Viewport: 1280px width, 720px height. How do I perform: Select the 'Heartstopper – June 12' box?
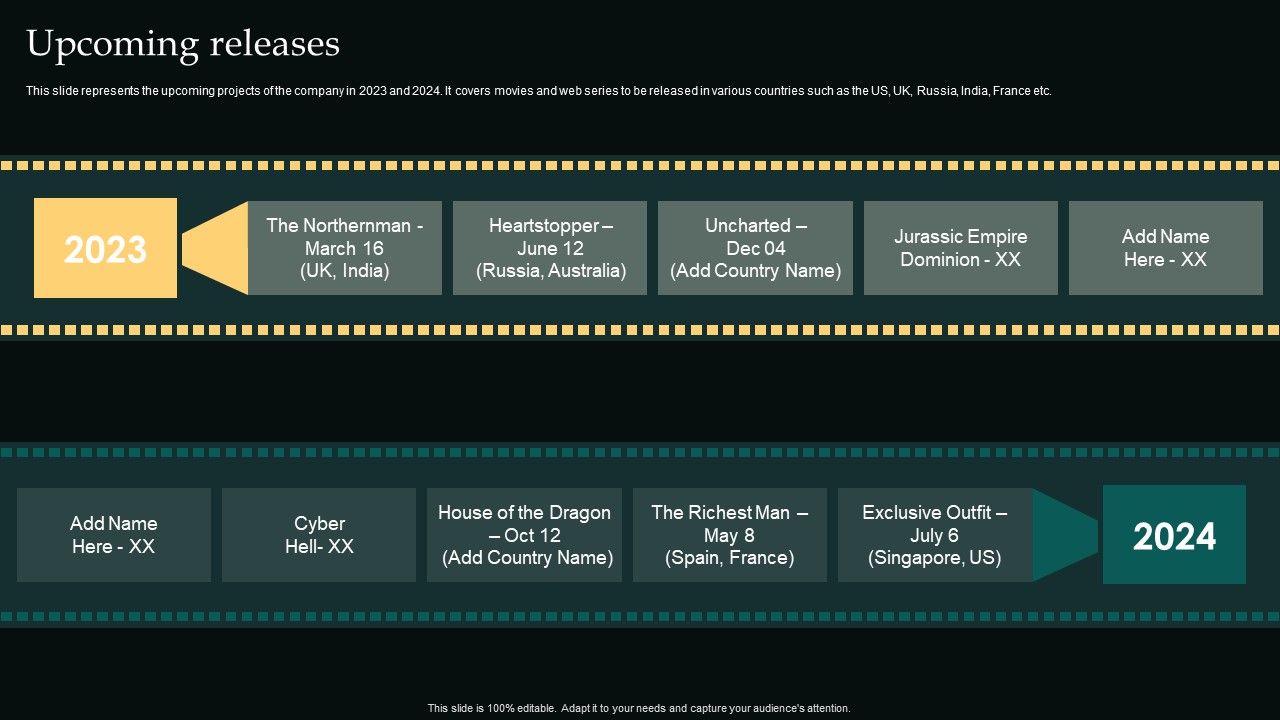point(550,248)
